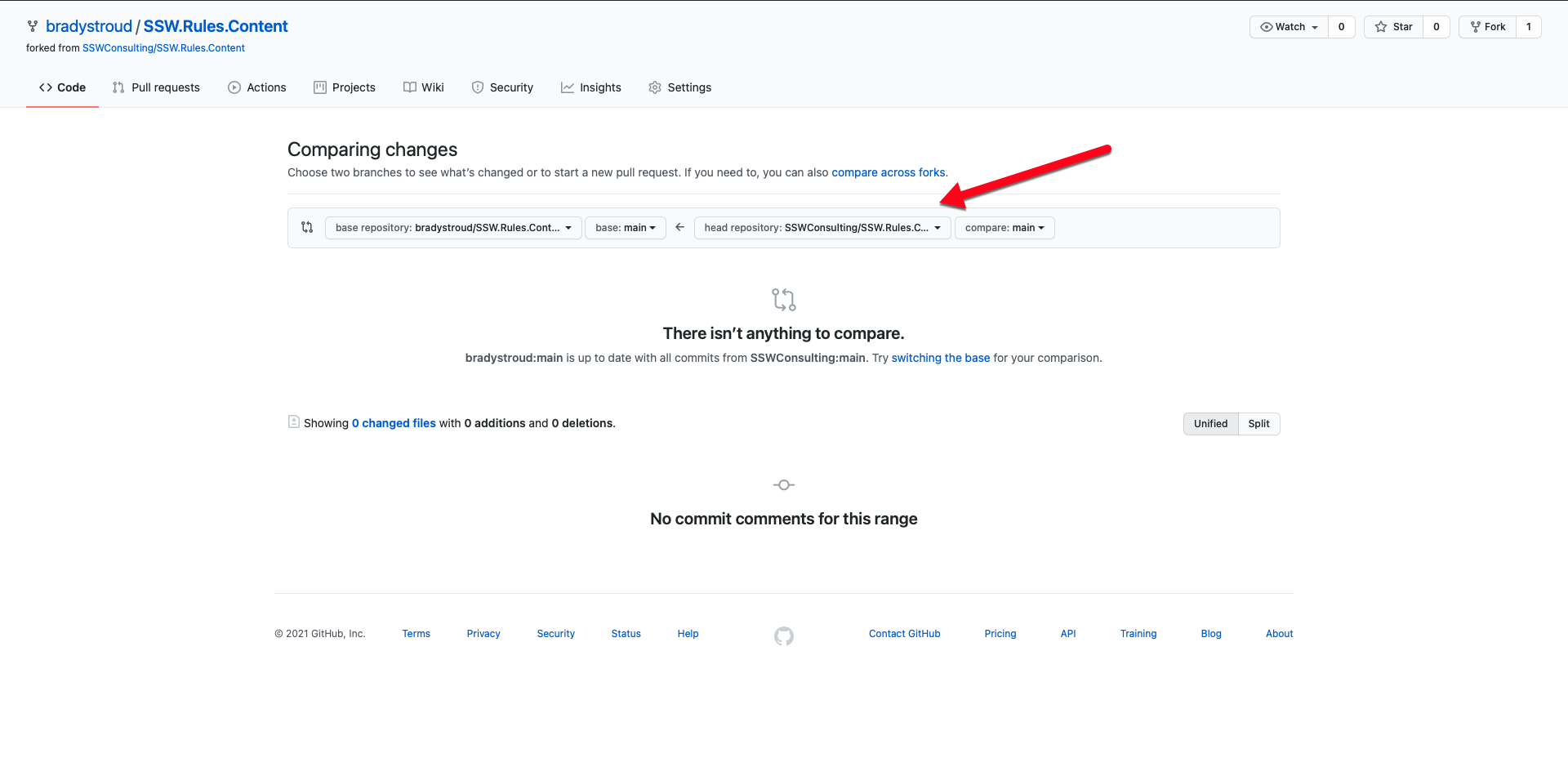Select the Split diff view
The height and width of the screenshot is (767, 1568).
click(1258, 424)
